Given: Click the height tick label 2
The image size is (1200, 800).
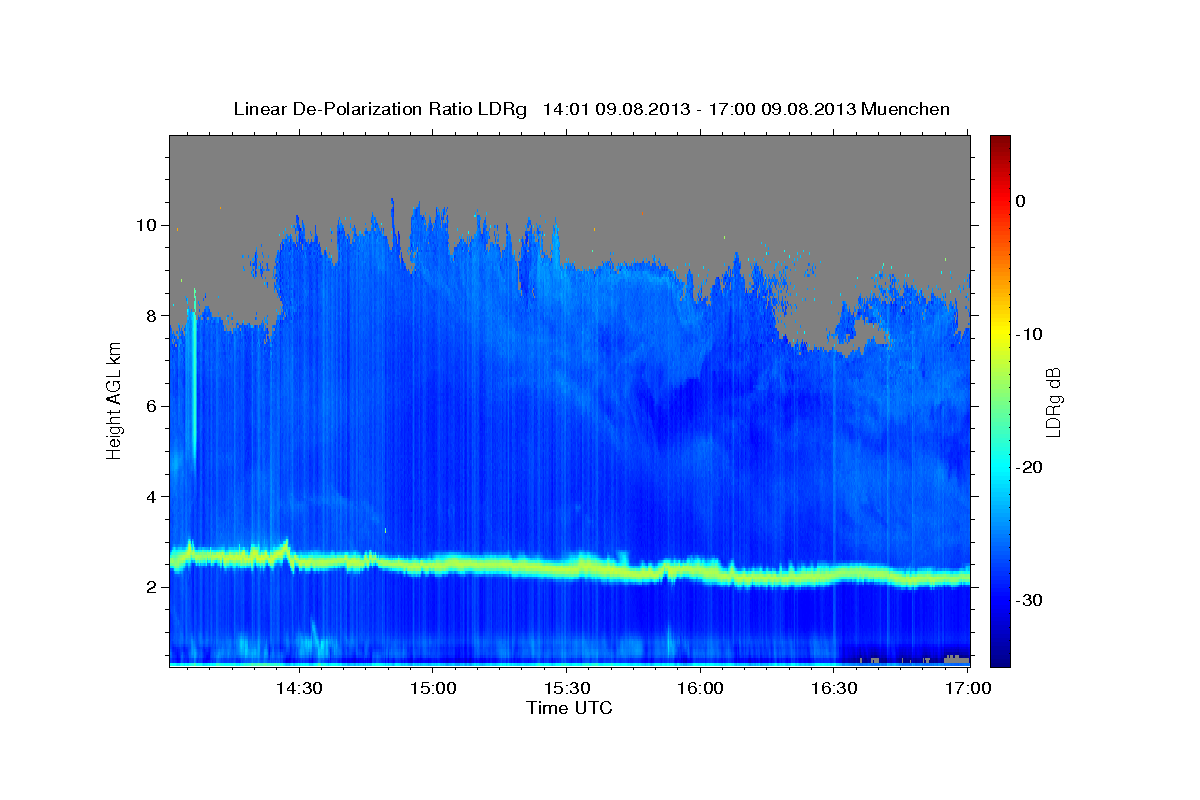Looking at the screenshot, I should point(151,587).
